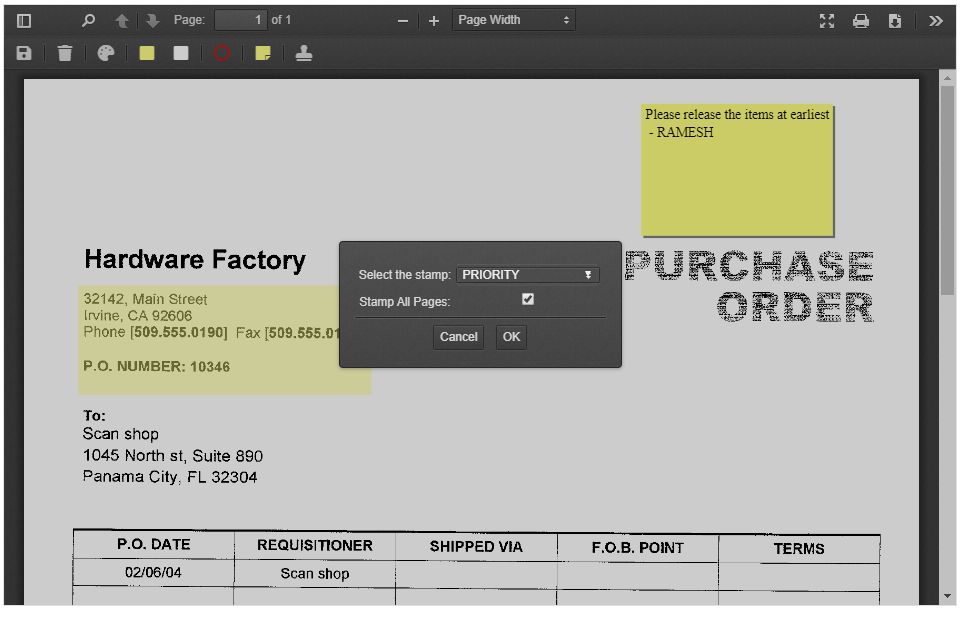Save the document annotations

pos(24,53)
